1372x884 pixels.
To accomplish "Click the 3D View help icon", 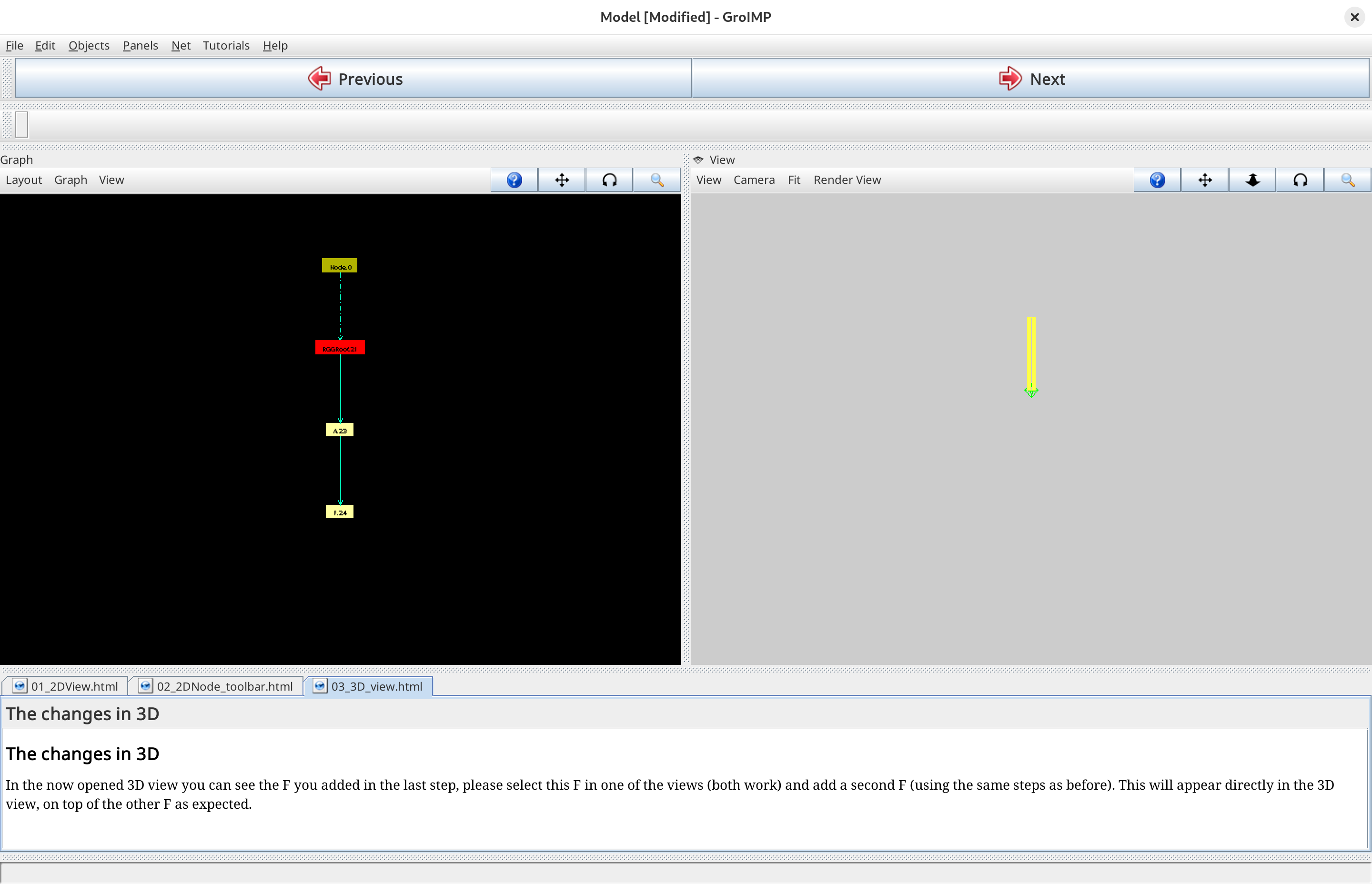I will [x=1157, y=180].
